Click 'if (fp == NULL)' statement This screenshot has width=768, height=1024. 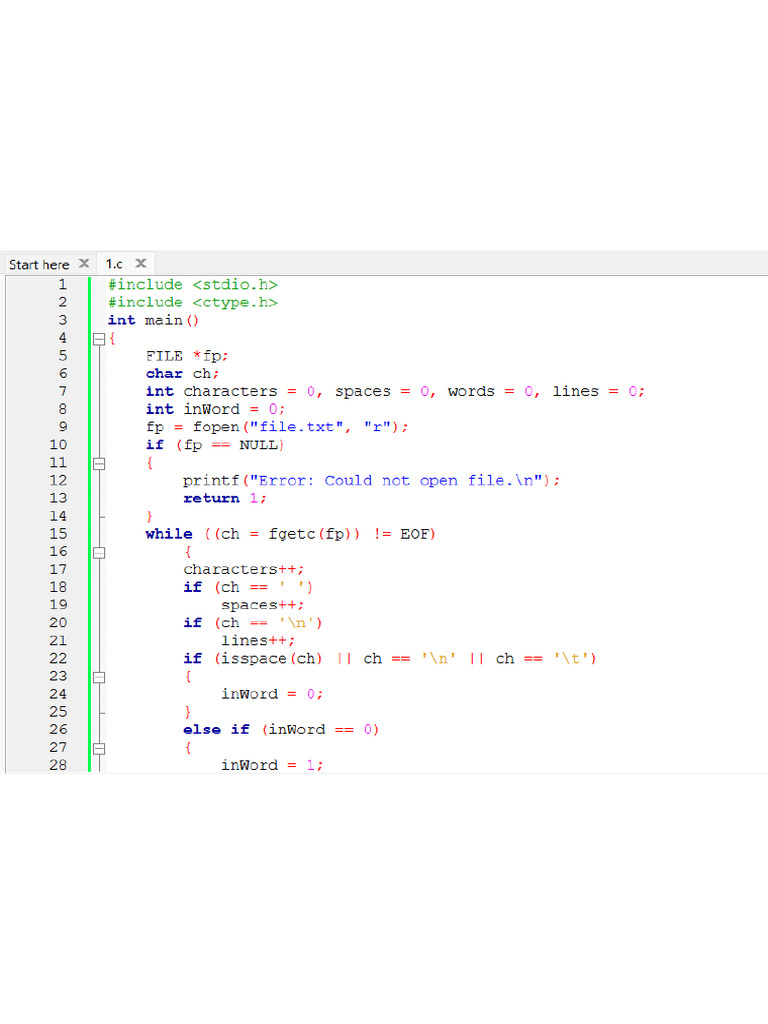click(215, 445)
